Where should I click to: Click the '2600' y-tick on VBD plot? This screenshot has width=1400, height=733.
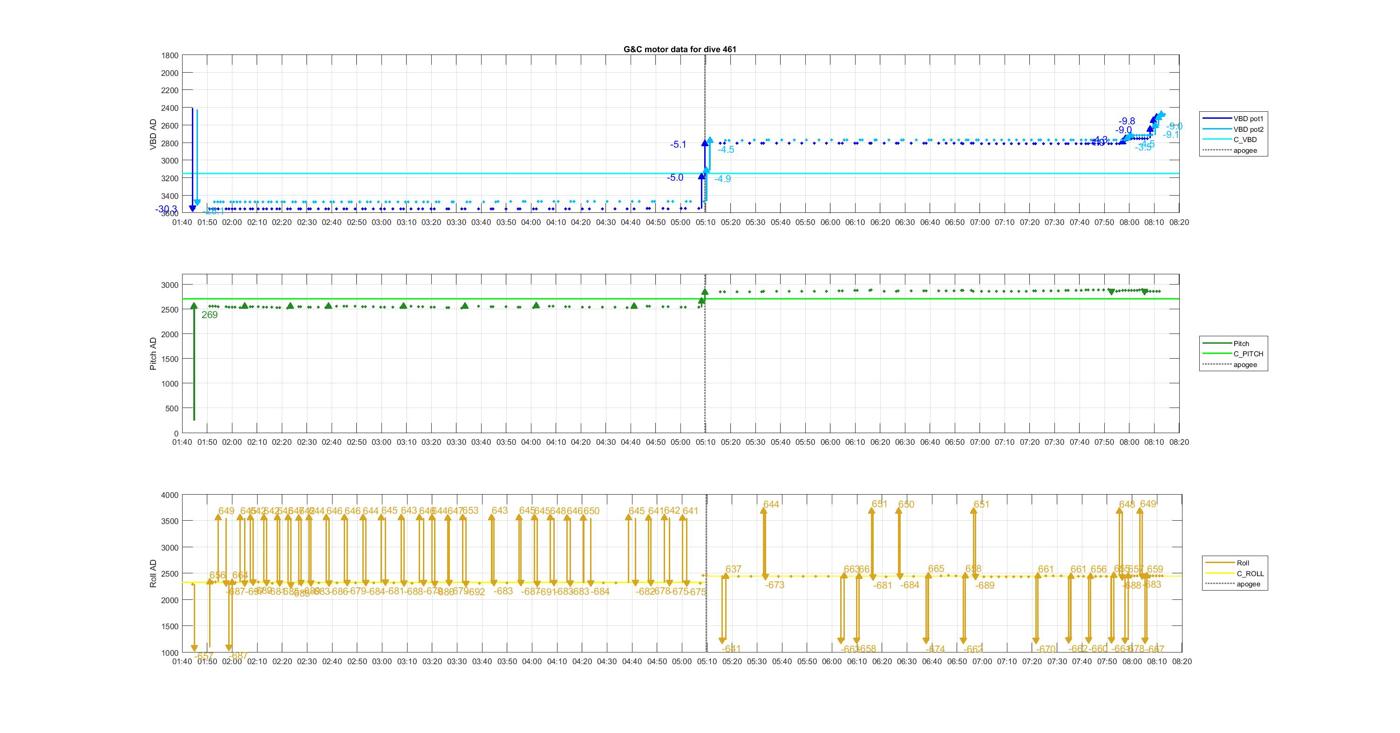click(170, 126)
